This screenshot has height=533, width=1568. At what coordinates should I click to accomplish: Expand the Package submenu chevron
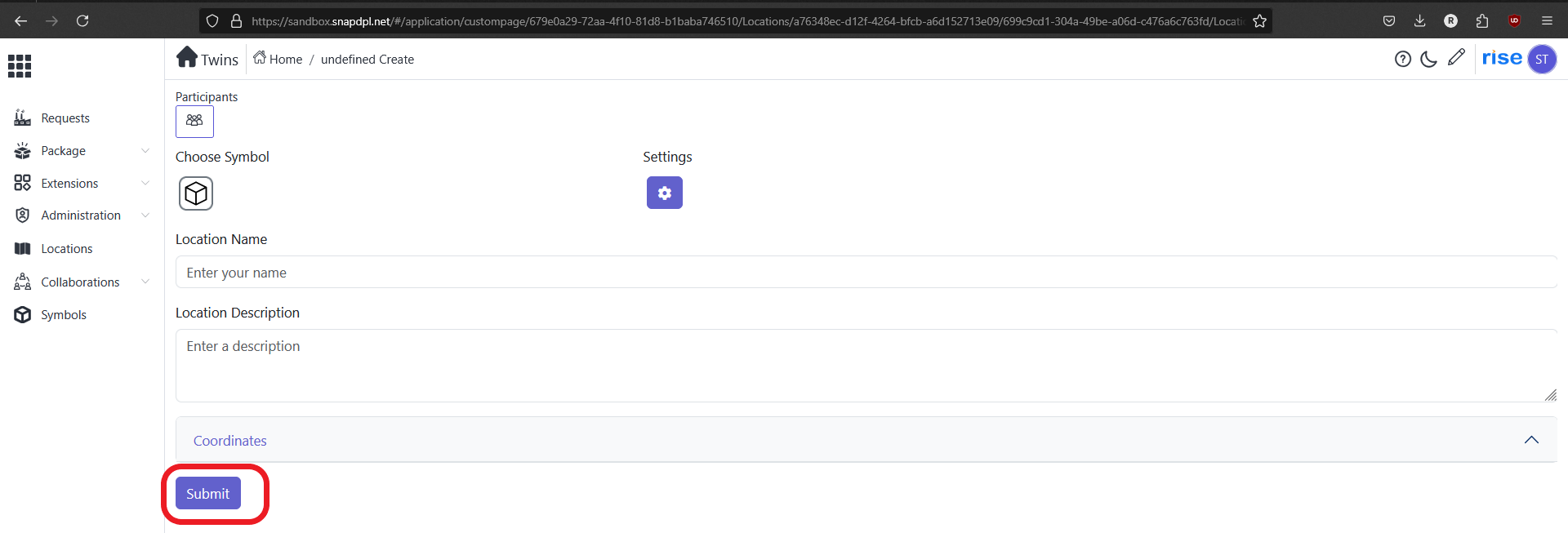click(145, 150)
